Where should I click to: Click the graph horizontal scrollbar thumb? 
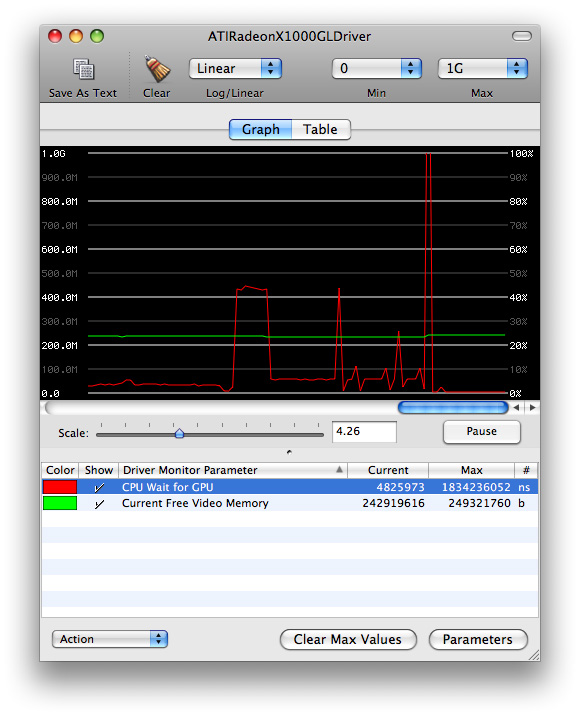453,407
